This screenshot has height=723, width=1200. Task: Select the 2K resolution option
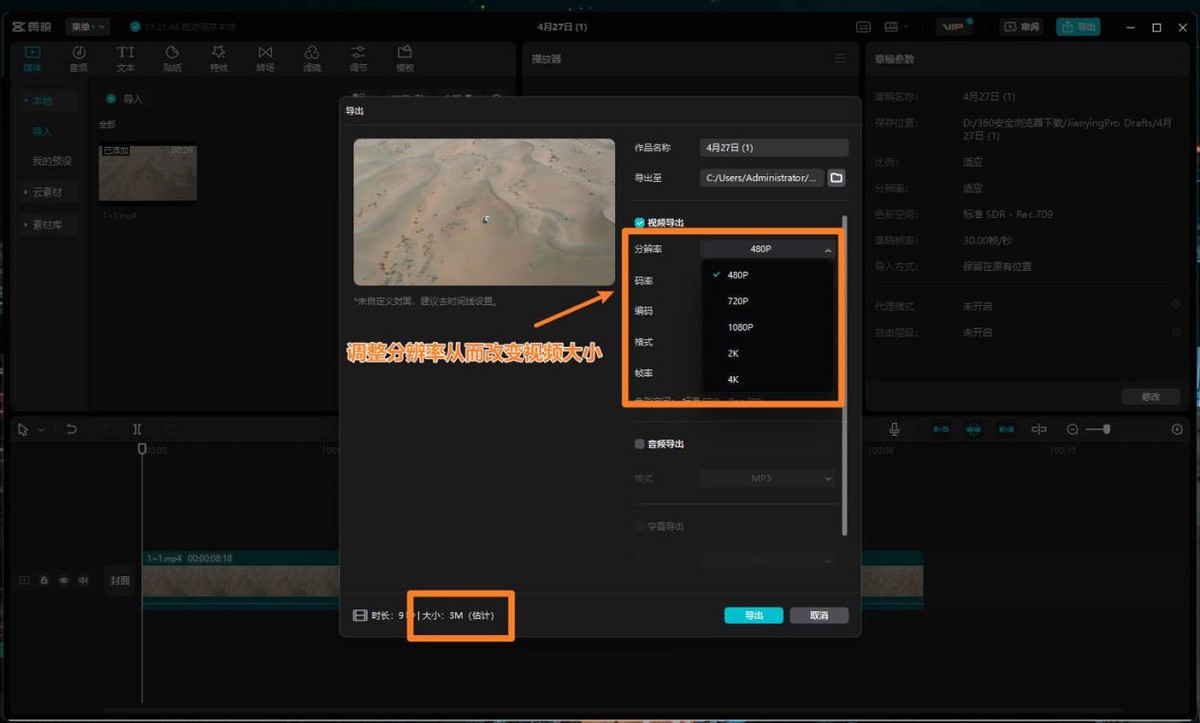click(767, 353)
